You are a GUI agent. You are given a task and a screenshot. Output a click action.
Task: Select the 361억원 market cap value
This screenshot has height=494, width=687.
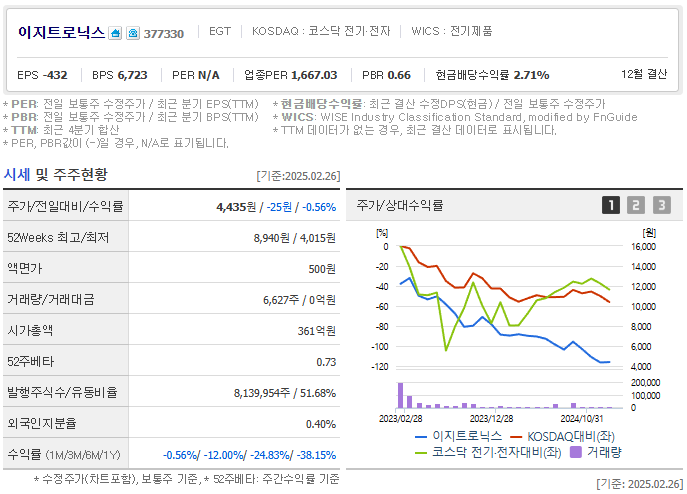317,331
